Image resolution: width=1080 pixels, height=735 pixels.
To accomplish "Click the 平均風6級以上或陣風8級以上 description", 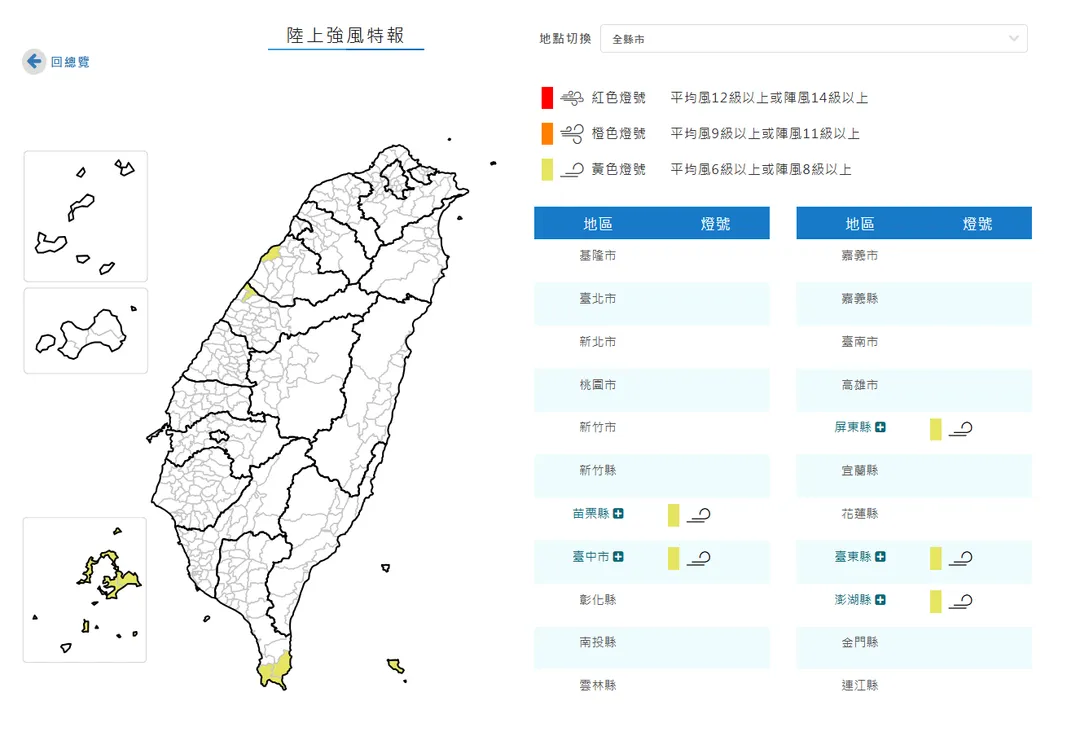I will (761, 169).
